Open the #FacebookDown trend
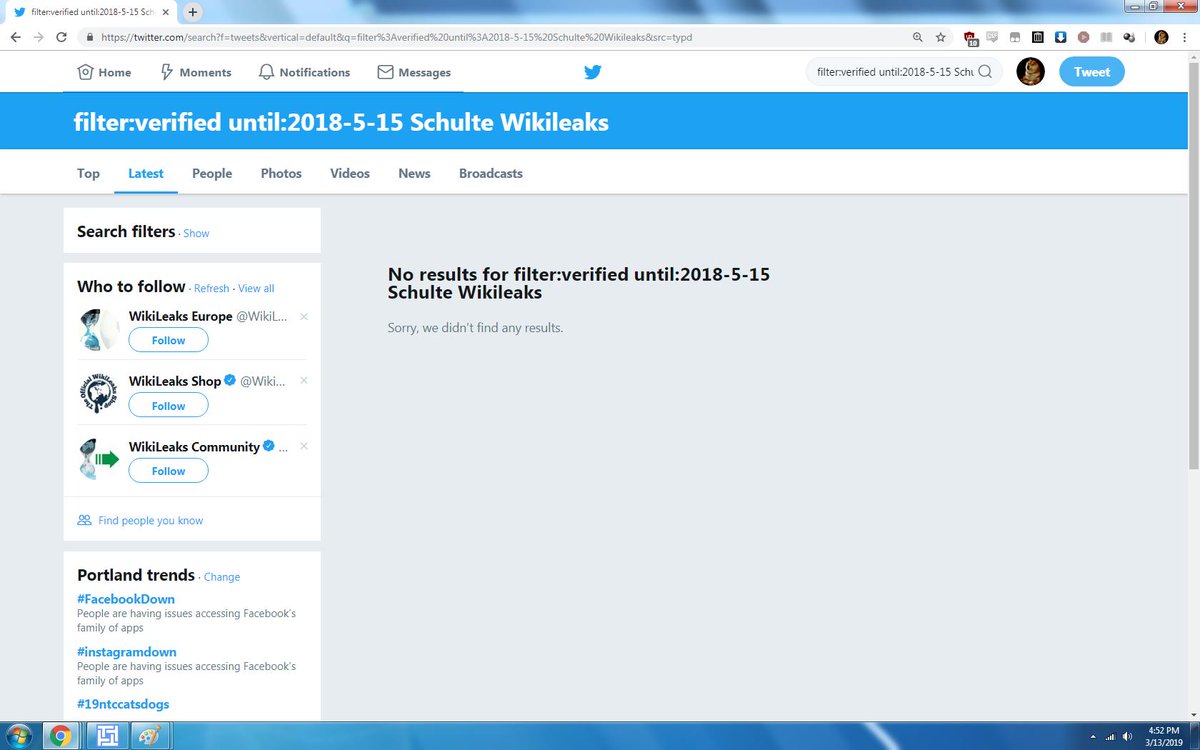Screen dimensions: 1200x750 coord(126,599)
